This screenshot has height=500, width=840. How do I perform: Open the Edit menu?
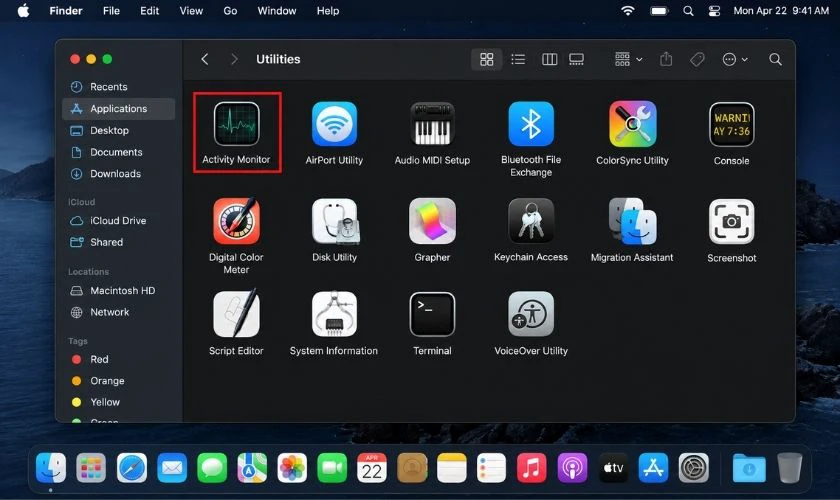pyautogui.click(x=149, y=11)
